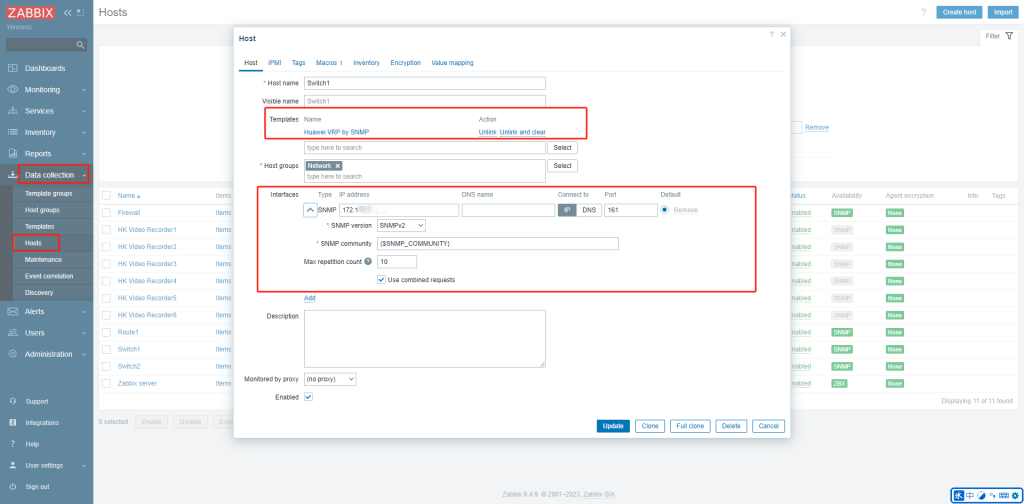Open the Monitored by proxy dropdown
The height and width of the screenshot is (504, 1024).
pyautogui.click(x=330, y=379)
